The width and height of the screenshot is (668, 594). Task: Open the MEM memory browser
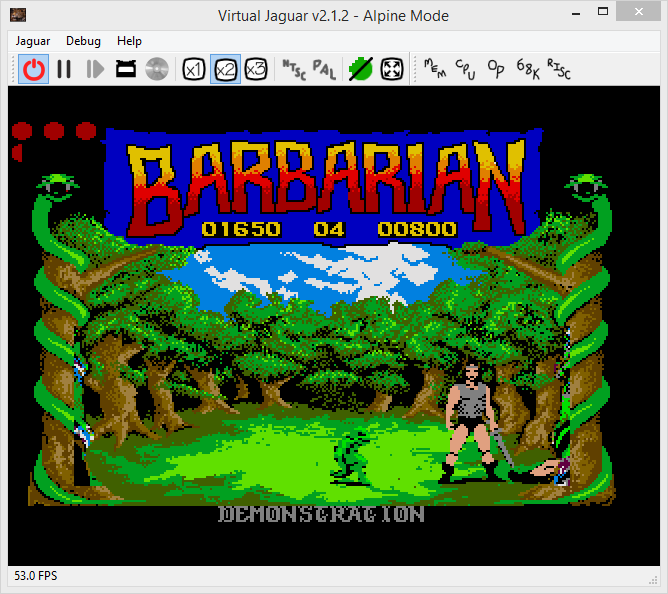click(x=434, y=69)
